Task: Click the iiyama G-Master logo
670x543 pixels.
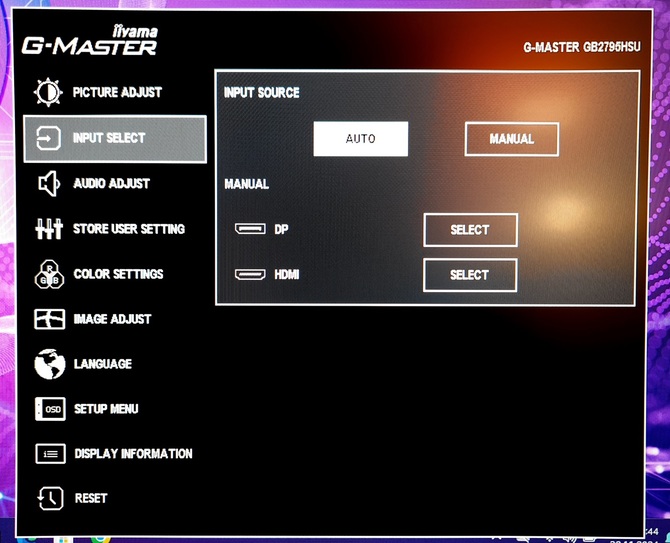Action: tap(90, 41)
